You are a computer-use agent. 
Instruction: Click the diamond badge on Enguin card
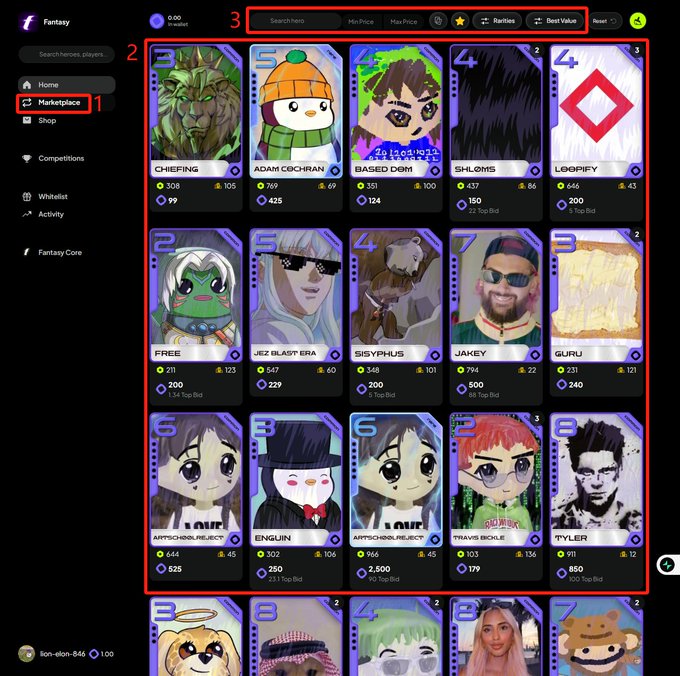[335, 539]
